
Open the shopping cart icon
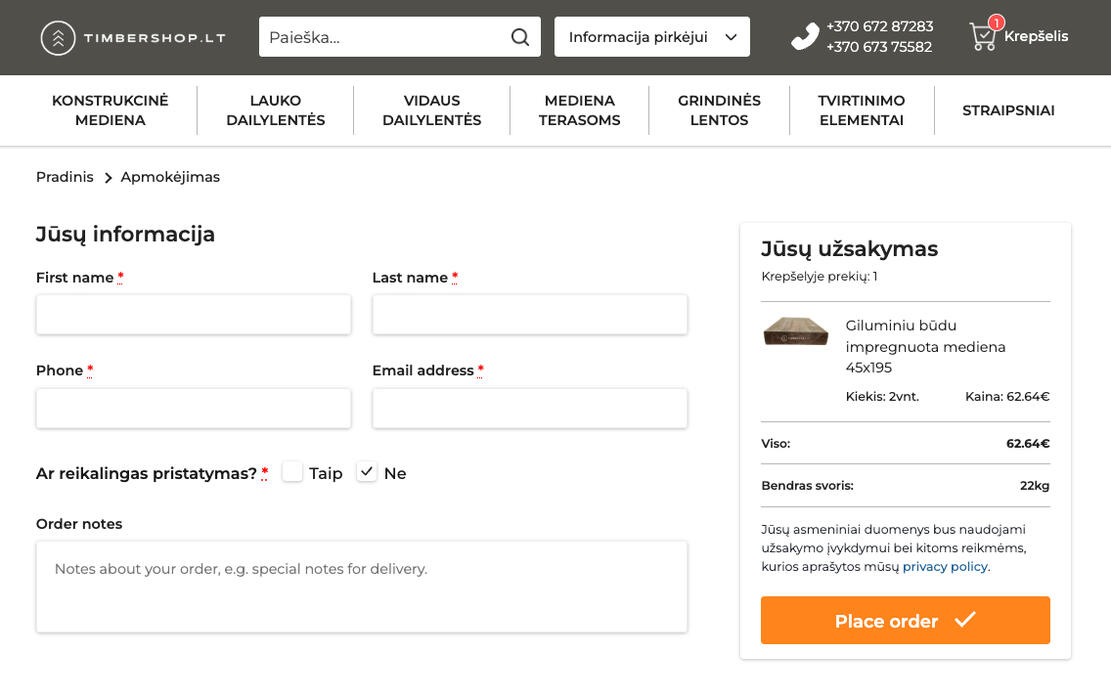pyautogui.click(x=983, y=36)
